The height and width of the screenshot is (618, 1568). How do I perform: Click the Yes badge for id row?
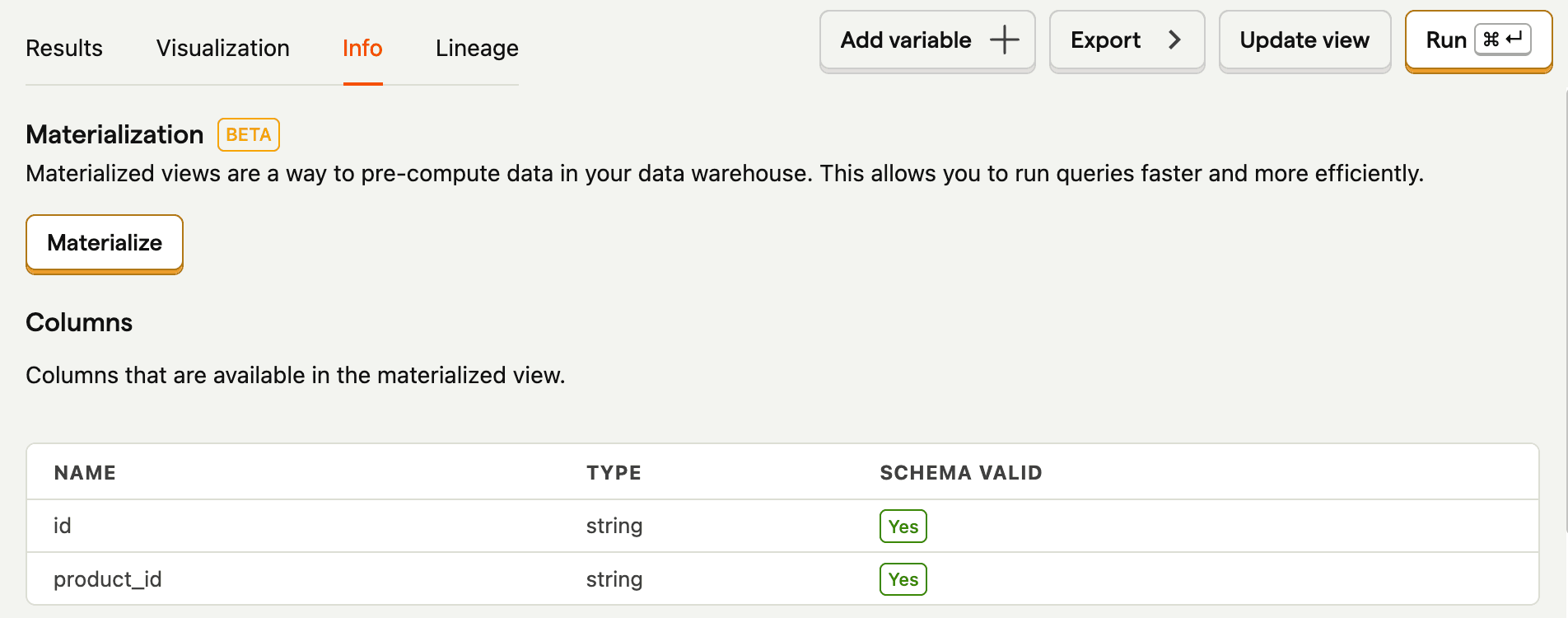click(x=903, y=527)
